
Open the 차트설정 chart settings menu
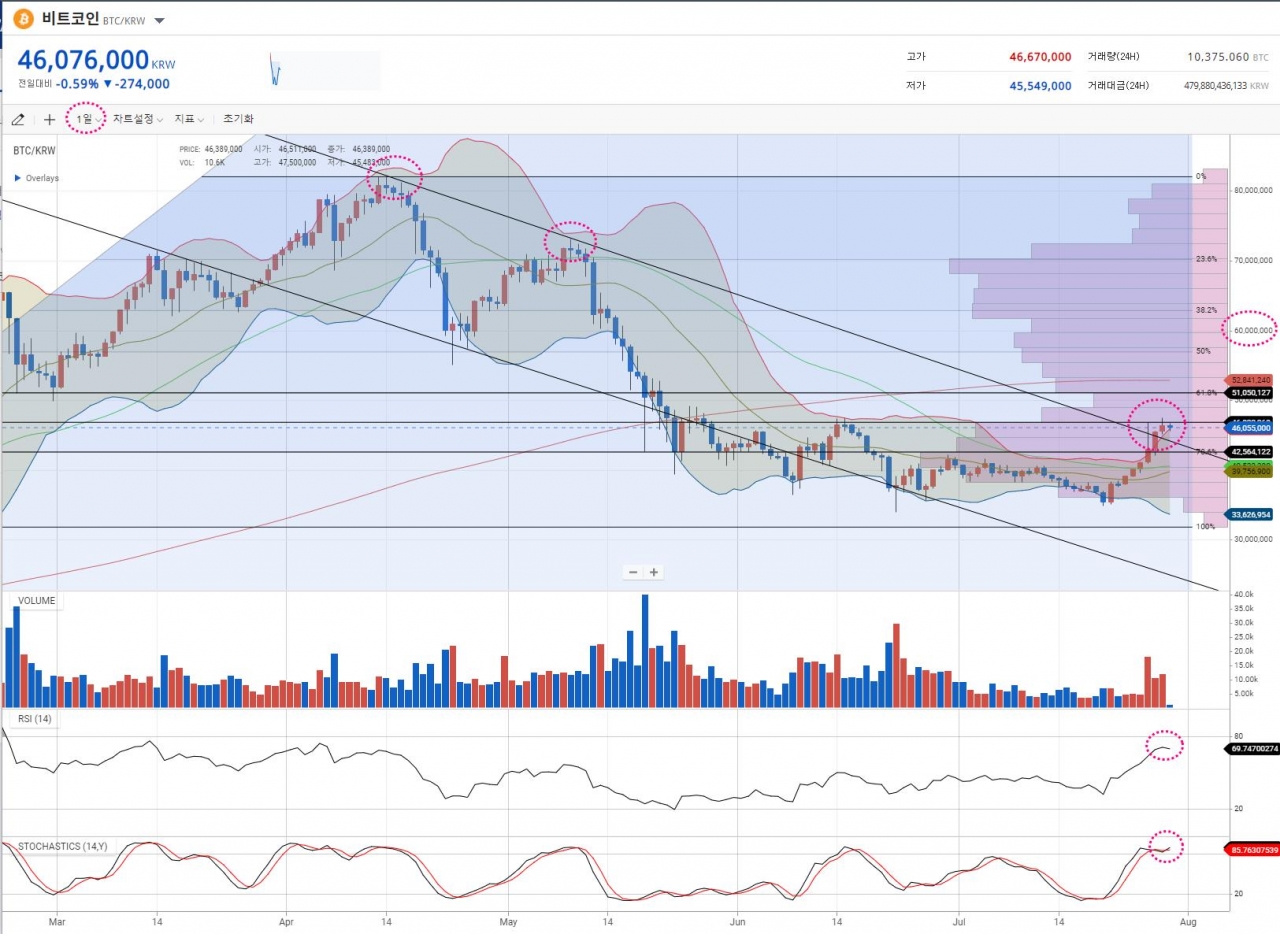137,119
